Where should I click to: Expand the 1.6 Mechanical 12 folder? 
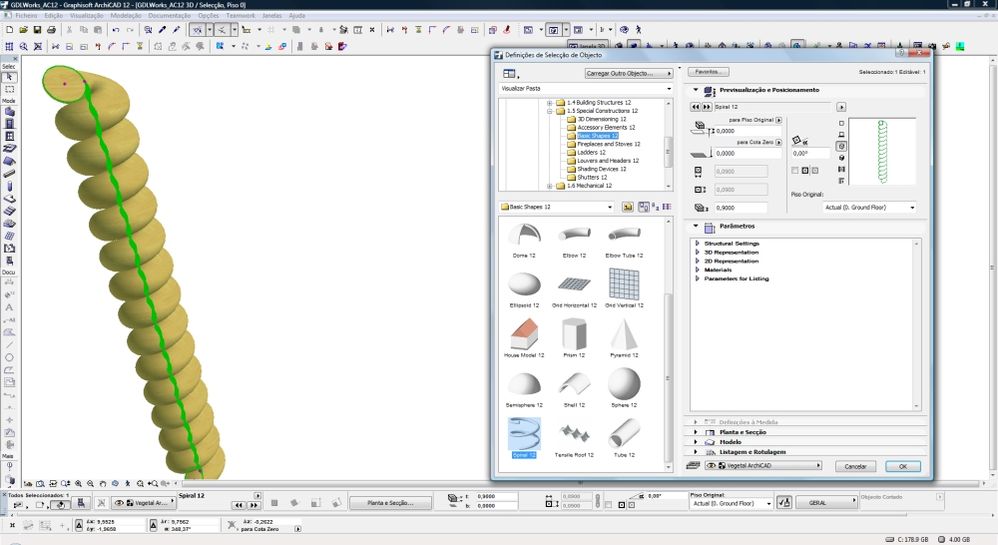pos(549,186)
